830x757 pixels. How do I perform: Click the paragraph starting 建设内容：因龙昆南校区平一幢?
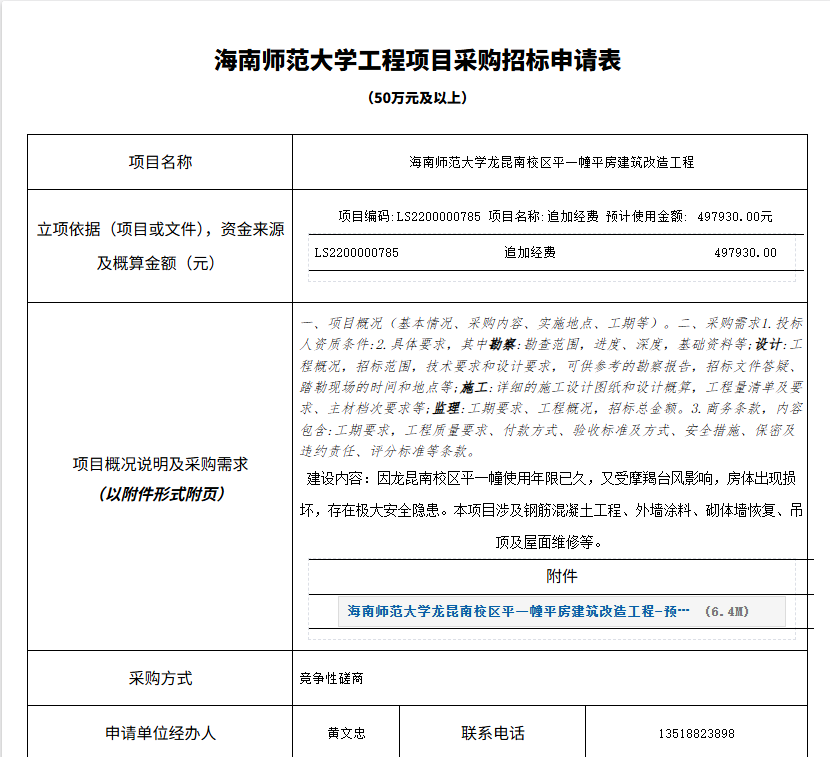pos(551,510)
